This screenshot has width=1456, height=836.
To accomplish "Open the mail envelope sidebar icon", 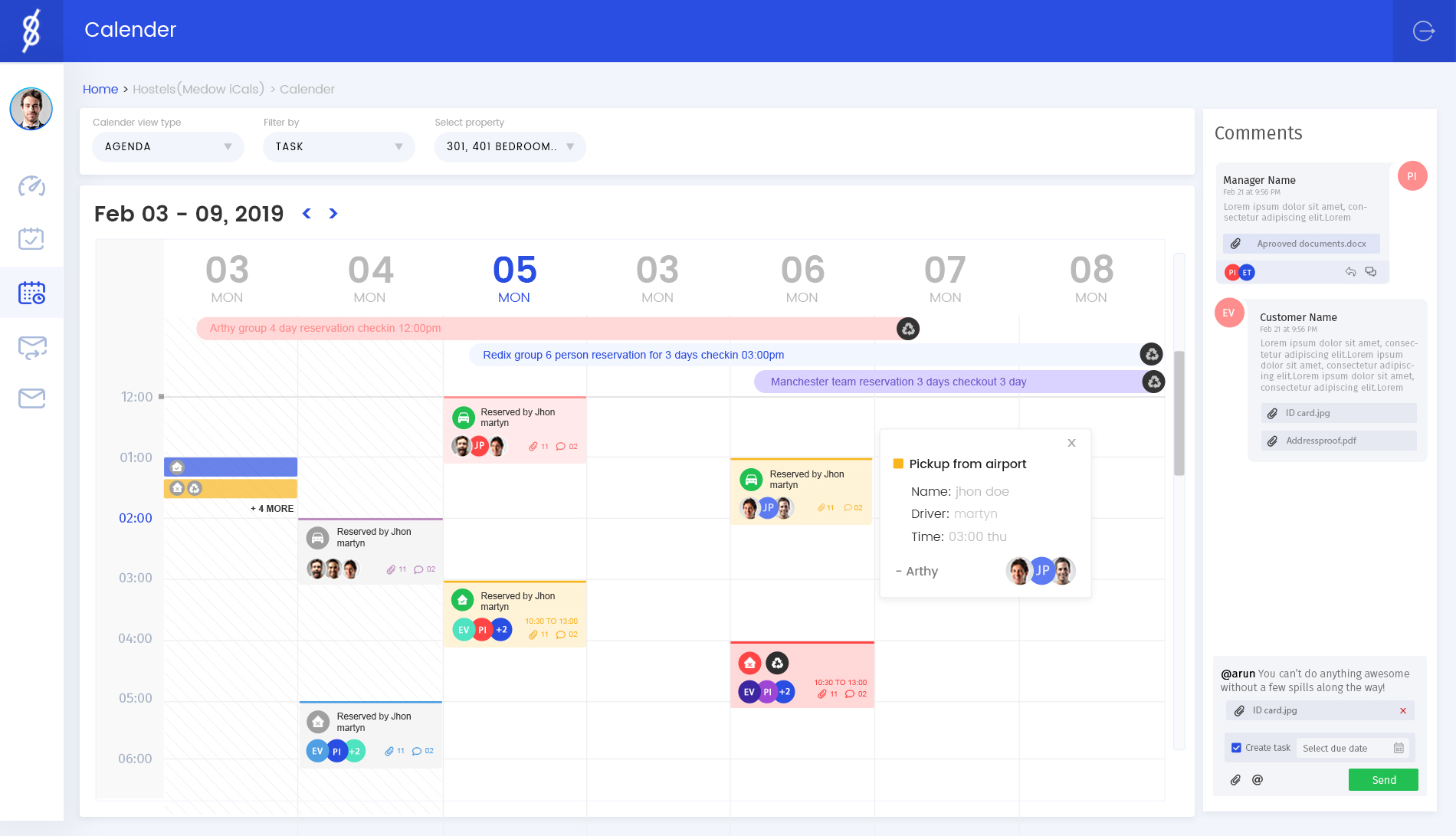I will tap(31, 398).
